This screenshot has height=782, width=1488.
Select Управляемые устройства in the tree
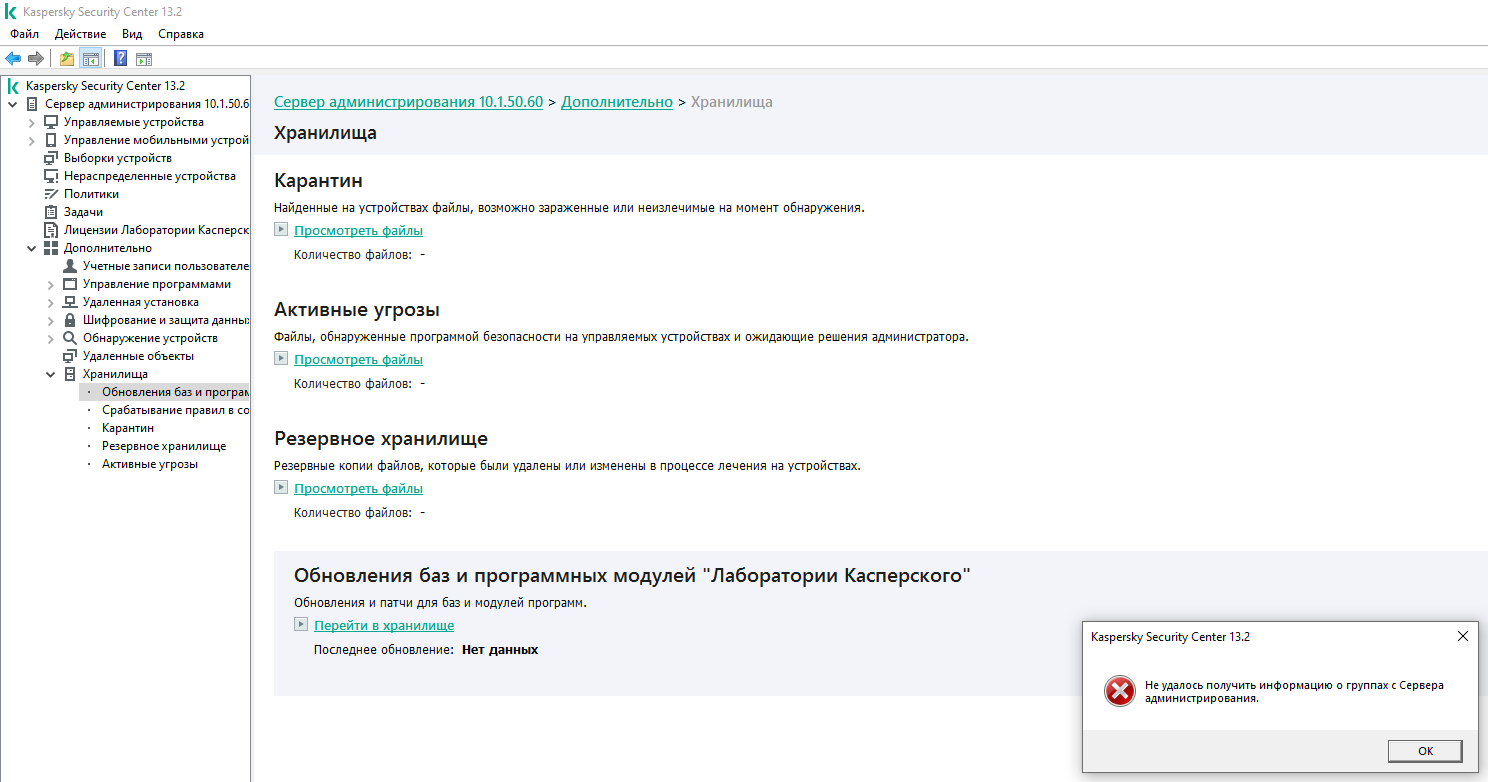pos(134,122)
